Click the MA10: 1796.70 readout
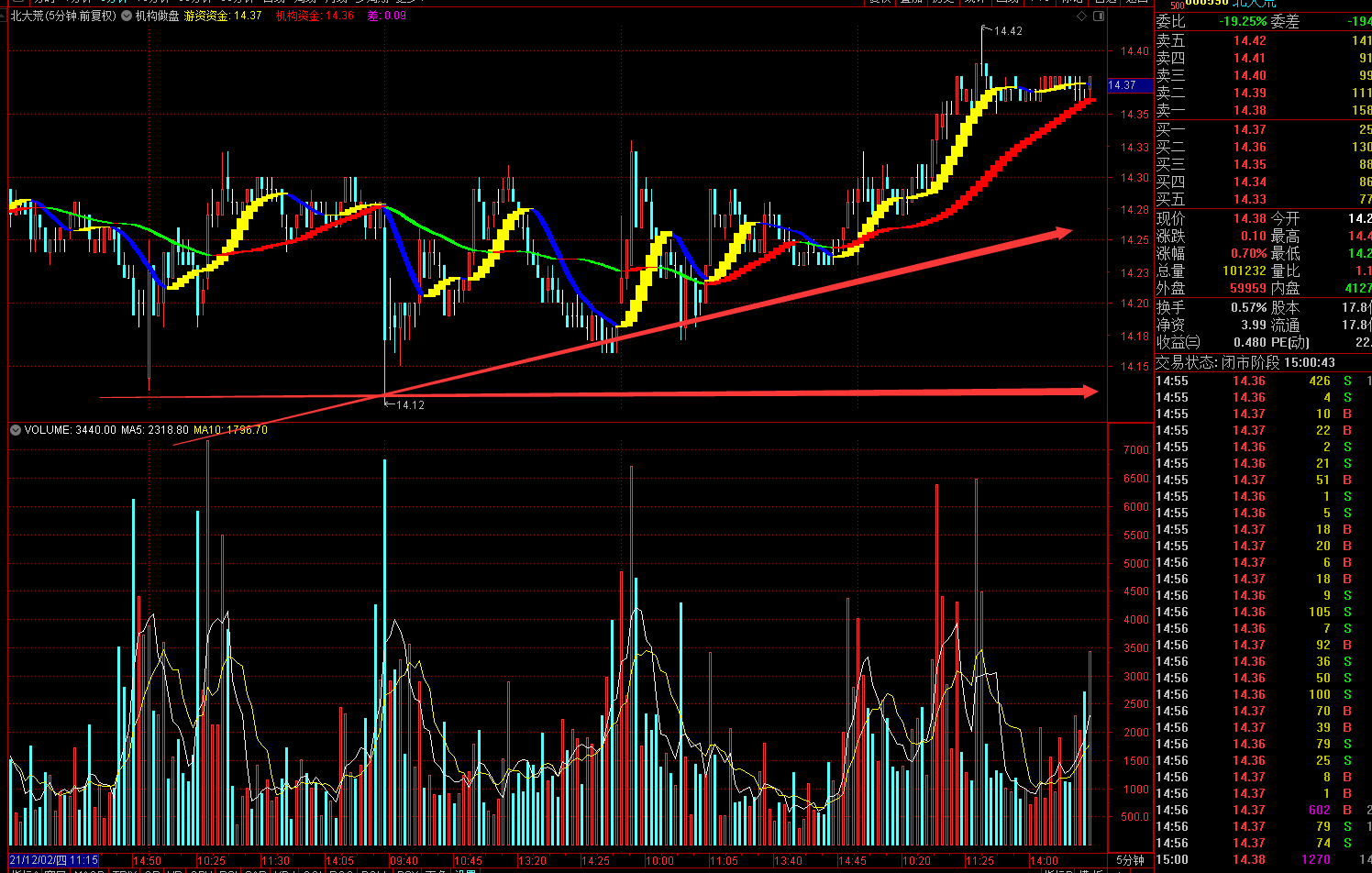Viewport: 1372px width, 873px height. 230,430
